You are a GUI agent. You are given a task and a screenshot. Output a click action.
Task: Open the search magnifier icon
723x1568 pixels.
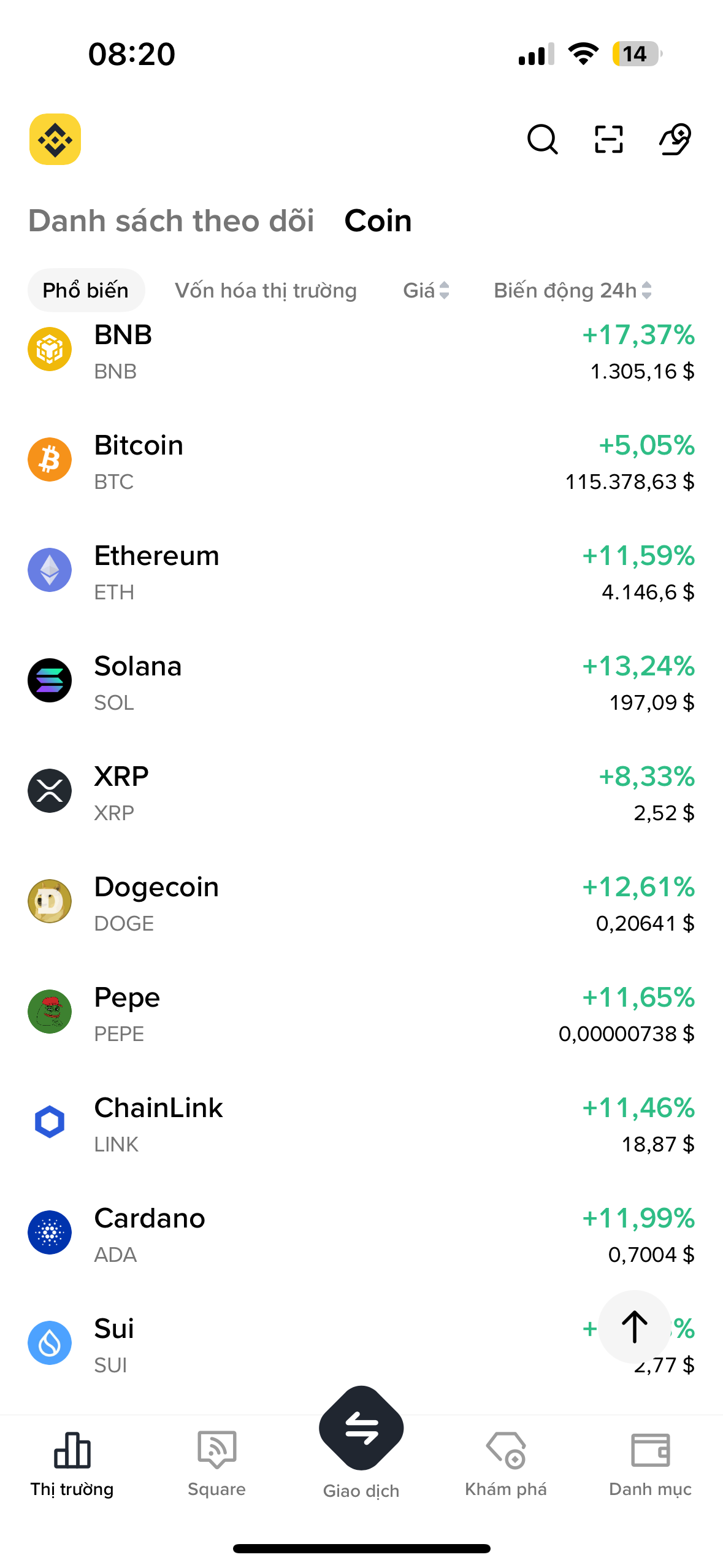(542, 139)
